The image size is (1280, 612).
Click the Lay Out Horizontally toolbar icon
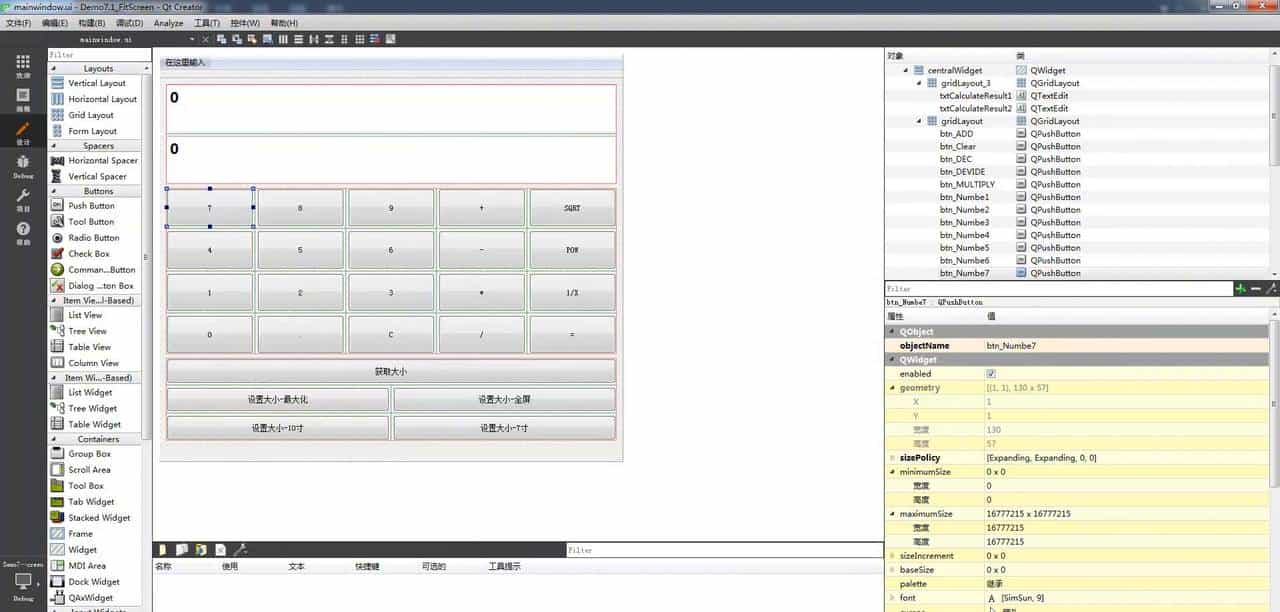[x=283, y=39]
